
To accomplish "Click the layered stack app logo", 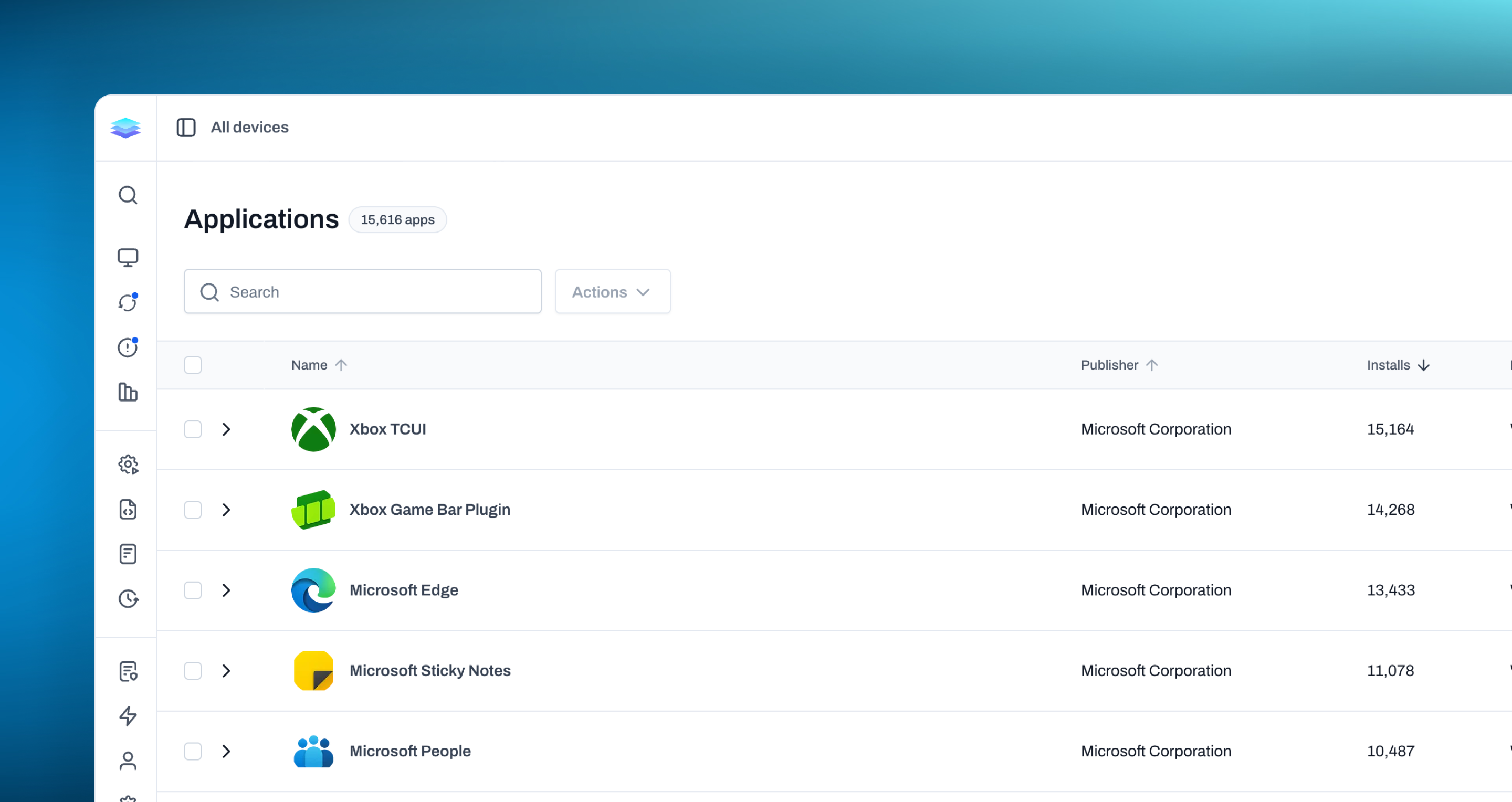I will [x=125, y=128].
